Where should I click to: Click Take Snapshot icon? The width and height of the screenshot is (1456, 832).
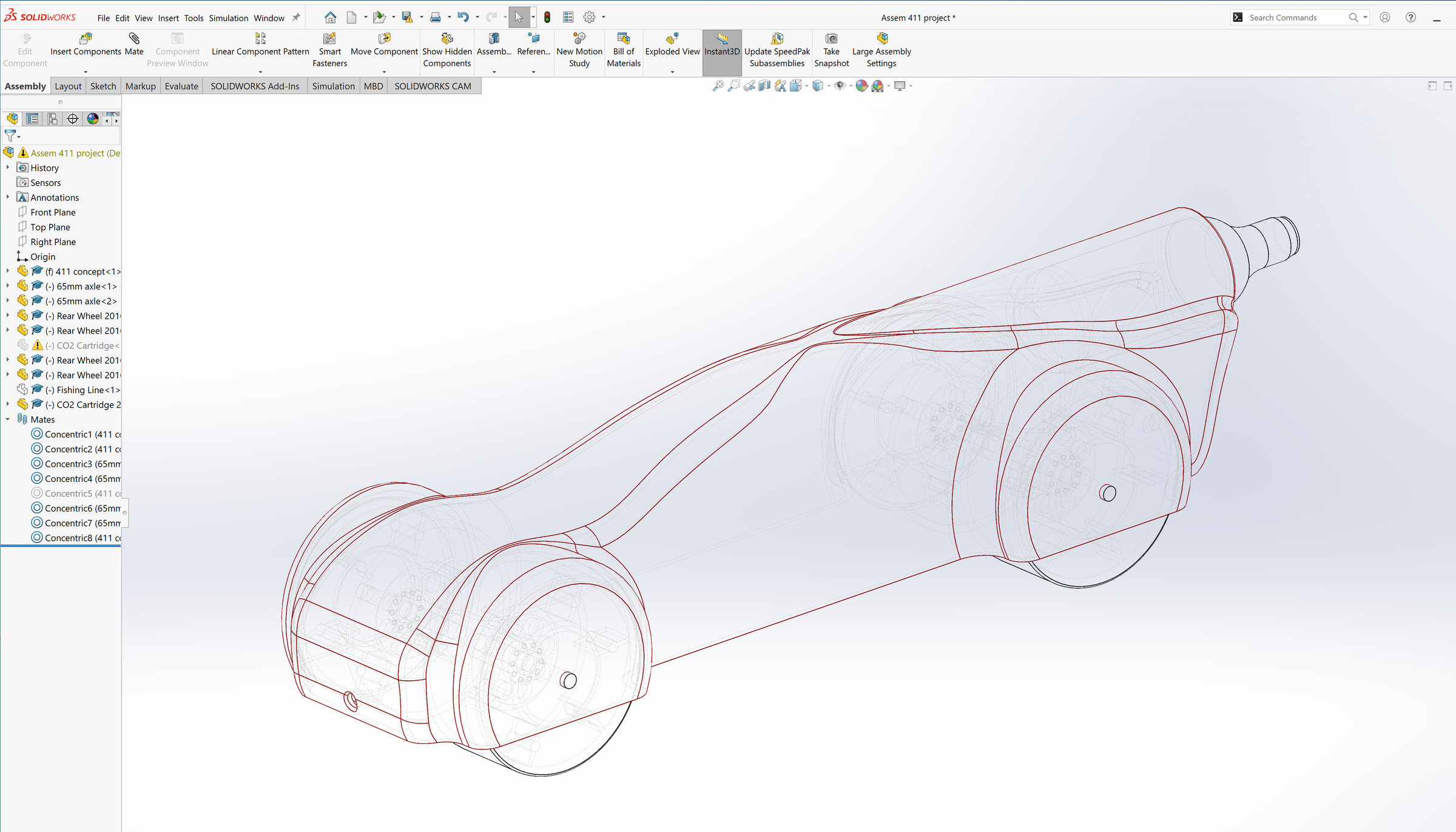(831, 39)
